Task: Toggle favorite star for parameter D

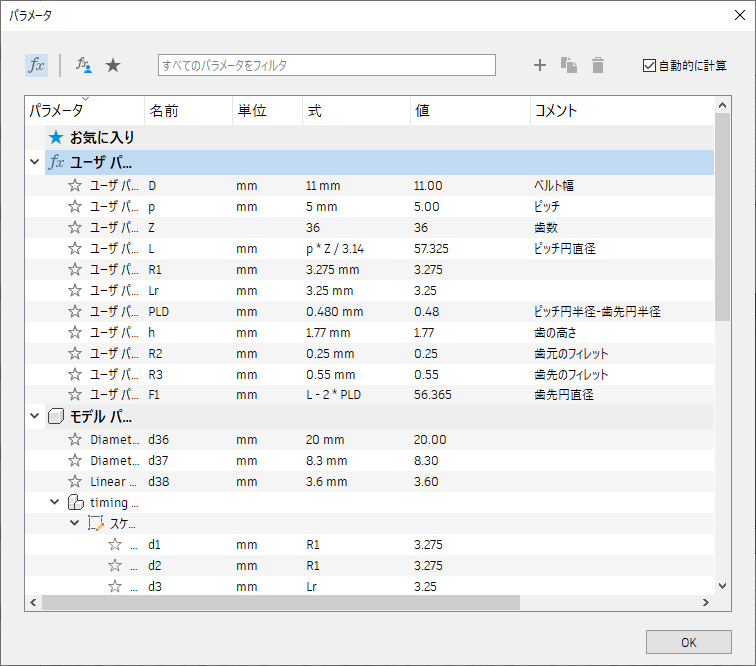Action: (x=74, y=186)
